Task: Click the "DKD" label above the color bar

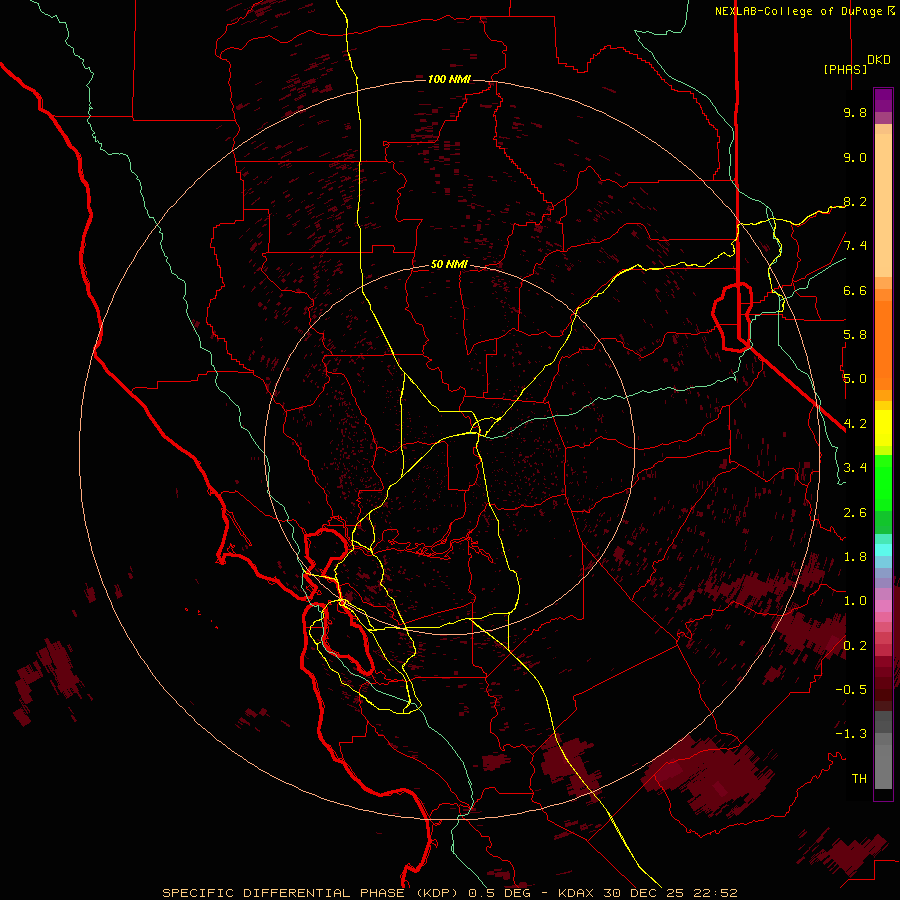Action: [878, 60]
